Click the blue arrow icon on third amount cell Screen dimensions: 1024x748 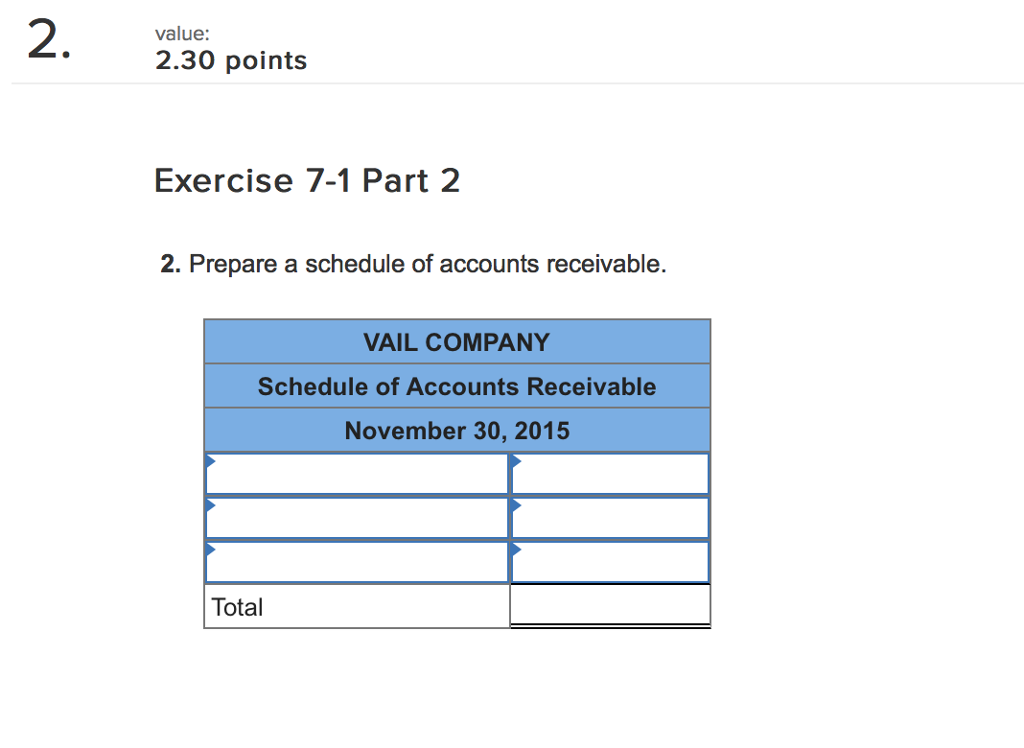click(x=516, y=551)
